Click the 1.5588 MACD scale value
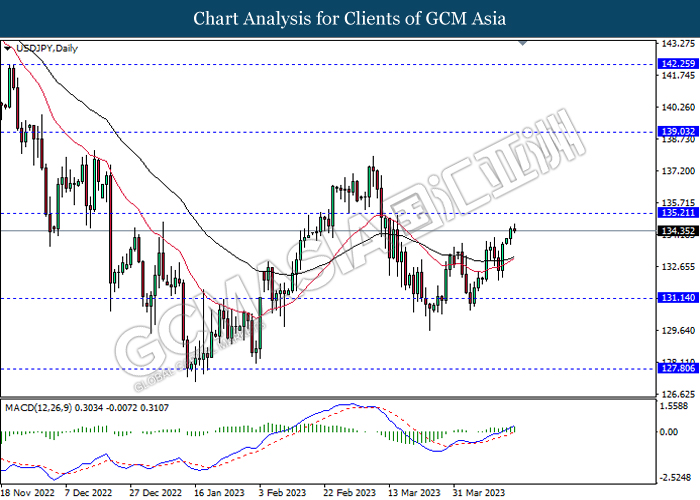The image size is (700, 500). point(675,406)
